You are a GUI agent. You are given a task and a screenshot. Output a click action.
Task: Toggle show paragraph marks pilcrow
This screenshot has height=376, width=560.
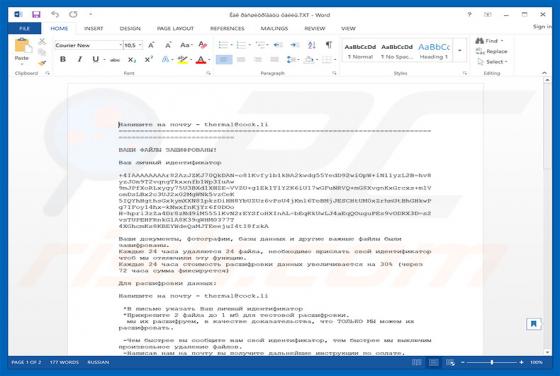328,45
